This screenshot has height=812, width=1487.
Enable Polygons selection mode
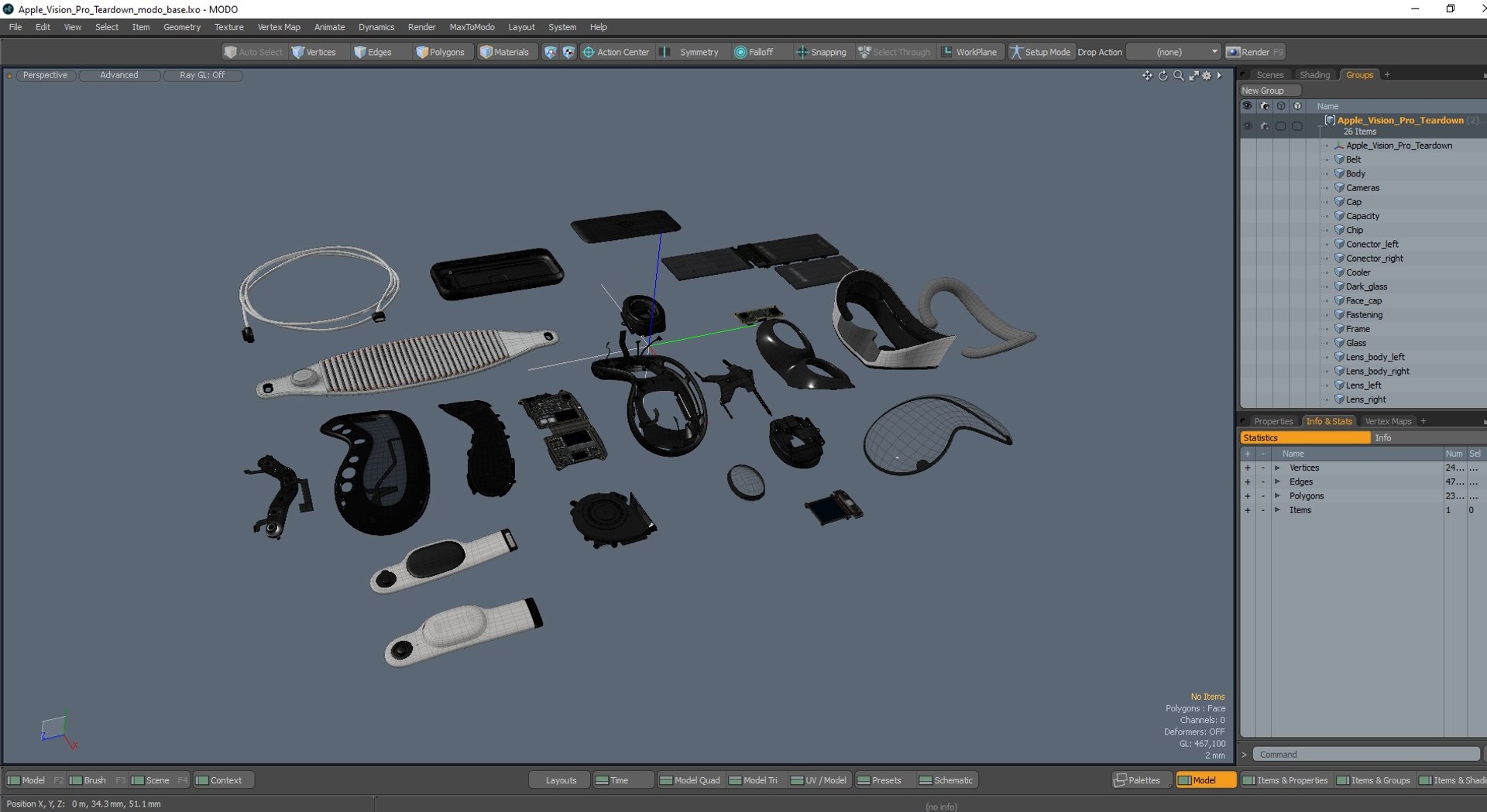coord(440,52)
